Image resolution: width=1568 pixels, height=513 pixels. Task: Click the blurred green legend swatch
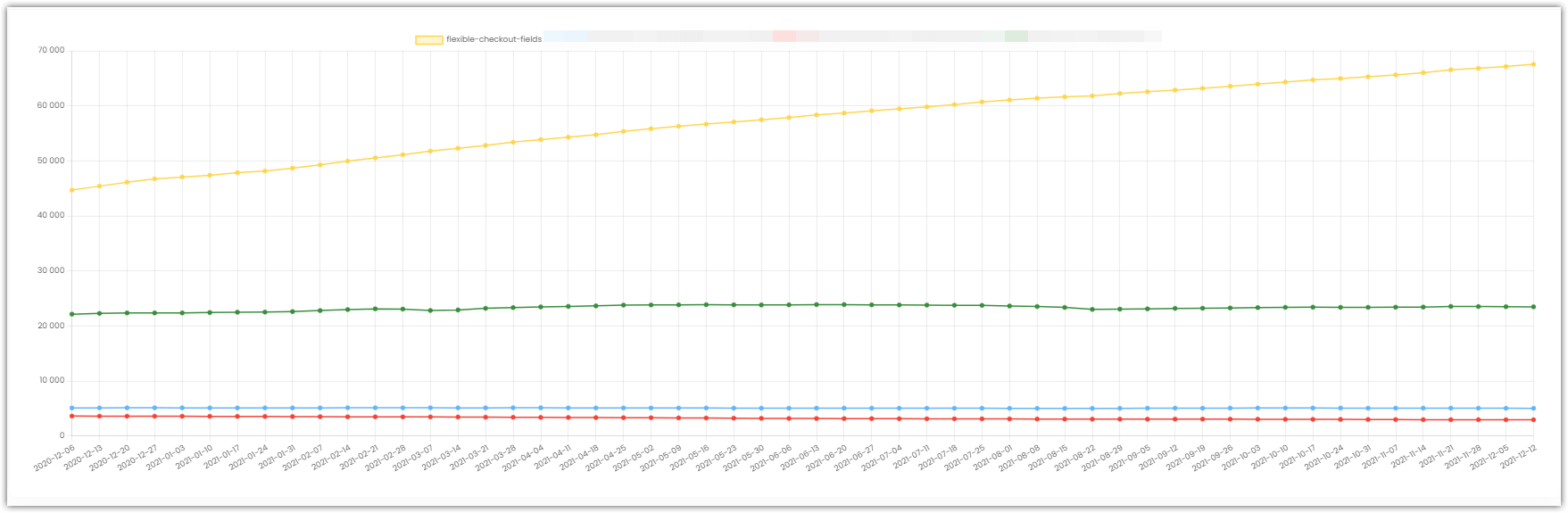point(1016,37)
